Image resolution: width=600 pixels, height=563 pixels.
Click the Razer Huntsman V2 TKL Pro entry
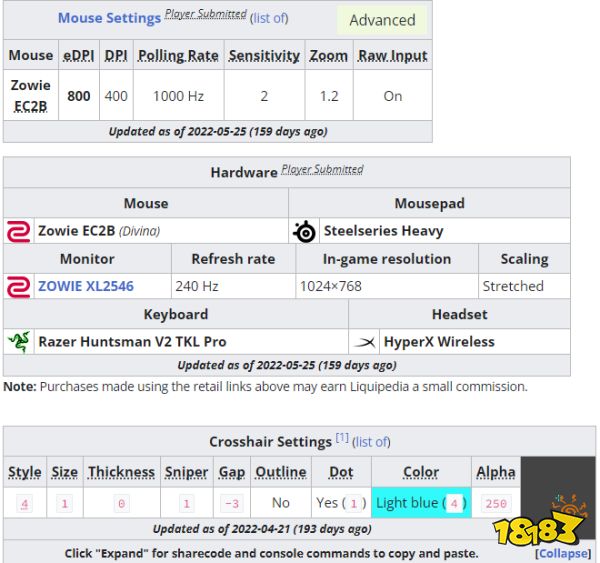132,342
